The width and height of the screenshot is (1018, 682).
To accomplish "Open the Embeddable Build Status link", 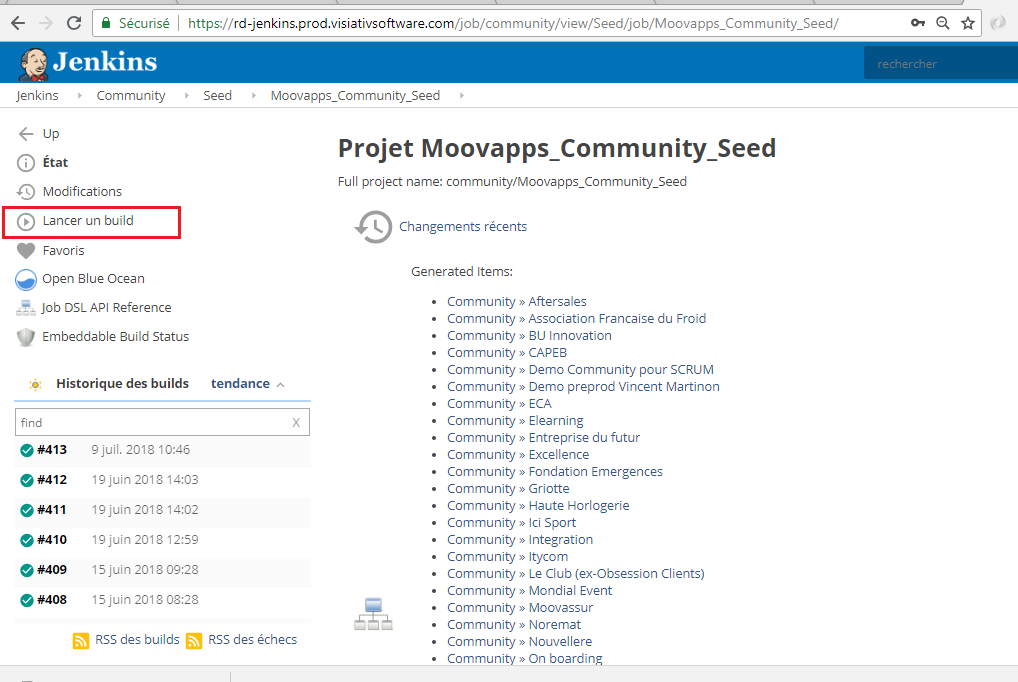I will pos(116,336).
